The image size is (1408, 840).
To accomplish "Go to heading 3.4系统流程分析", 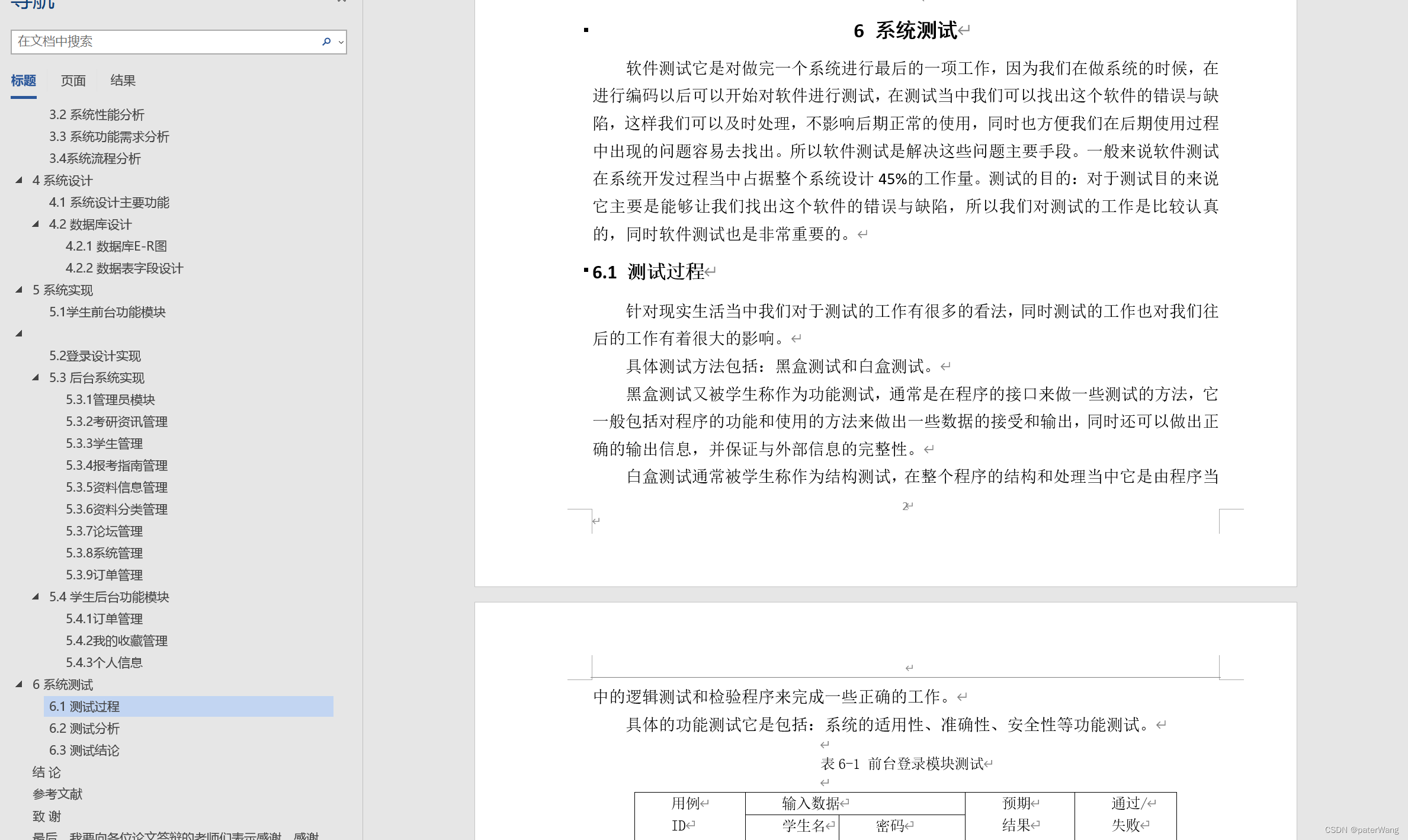I will (x=95, y=158).
